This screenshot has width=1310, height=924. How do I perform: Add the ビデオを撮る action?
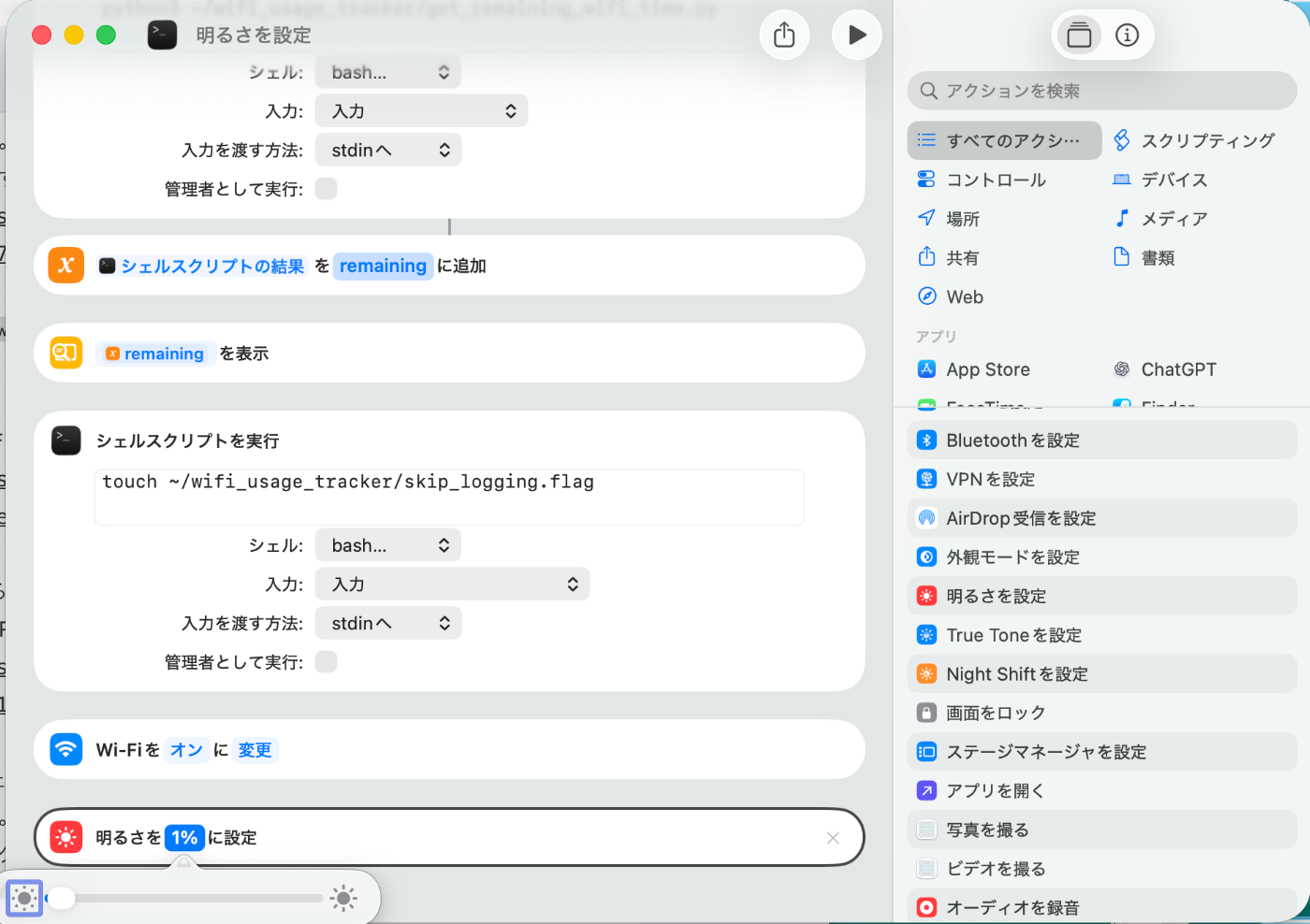1101,869
